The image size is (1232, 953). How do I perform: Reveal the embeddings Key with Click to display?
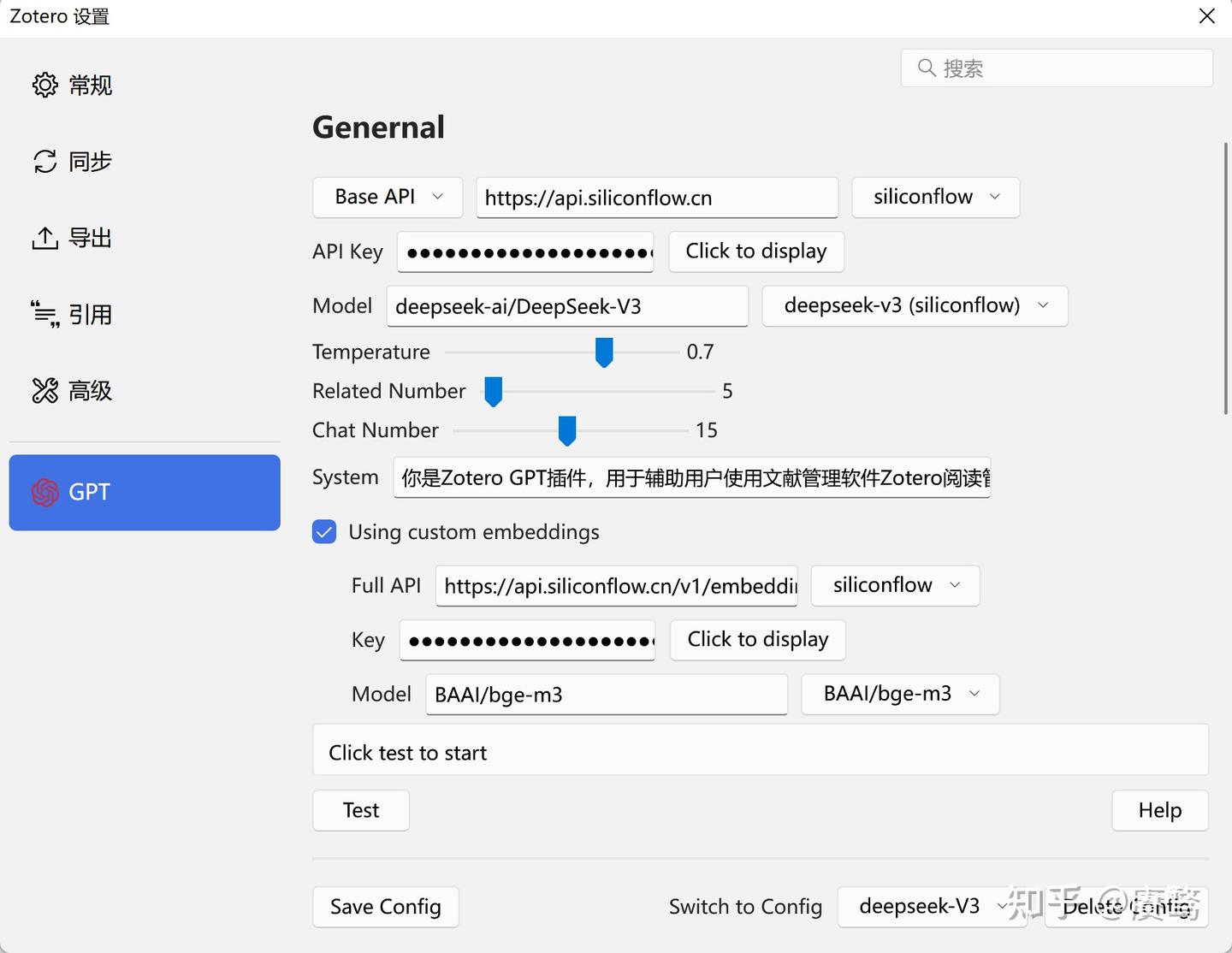click(x=757, y=639)
